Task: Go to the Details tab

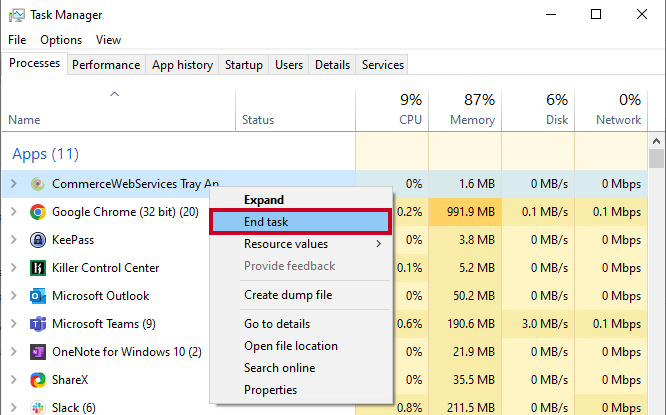Action: [x=333, y=65]
